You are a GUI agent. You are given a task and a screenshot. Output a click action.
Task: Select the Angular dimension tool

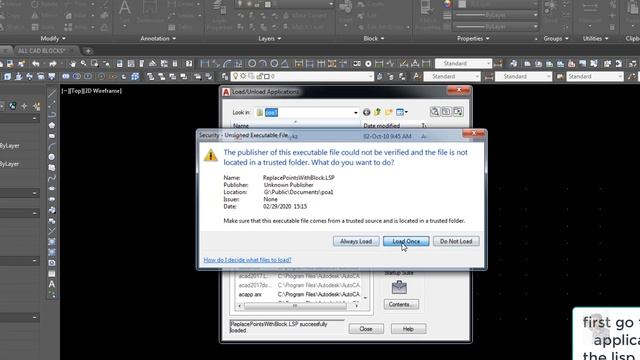coord(285,64)
